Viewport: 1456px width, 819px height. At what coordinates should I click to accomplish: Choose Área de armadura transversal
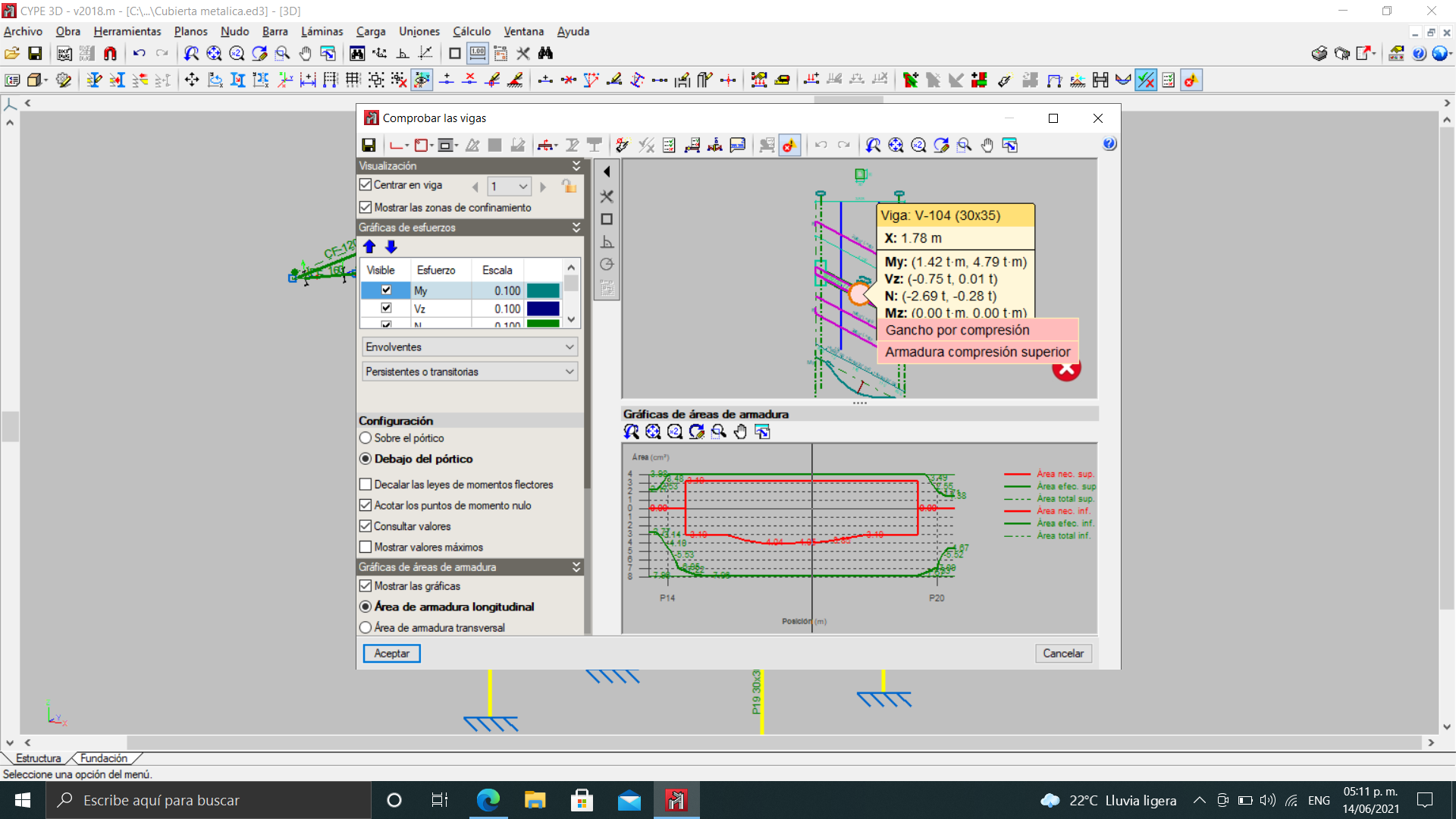point(366,628)
